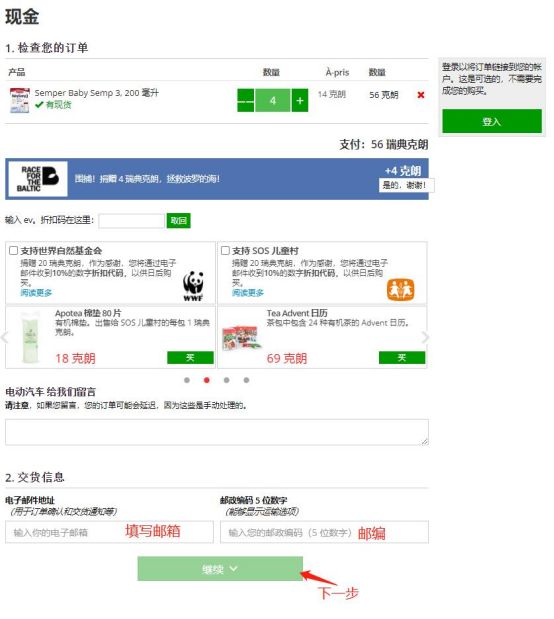Increase quantity with the plus button
The image size is (554, 619).
[300, 101]
